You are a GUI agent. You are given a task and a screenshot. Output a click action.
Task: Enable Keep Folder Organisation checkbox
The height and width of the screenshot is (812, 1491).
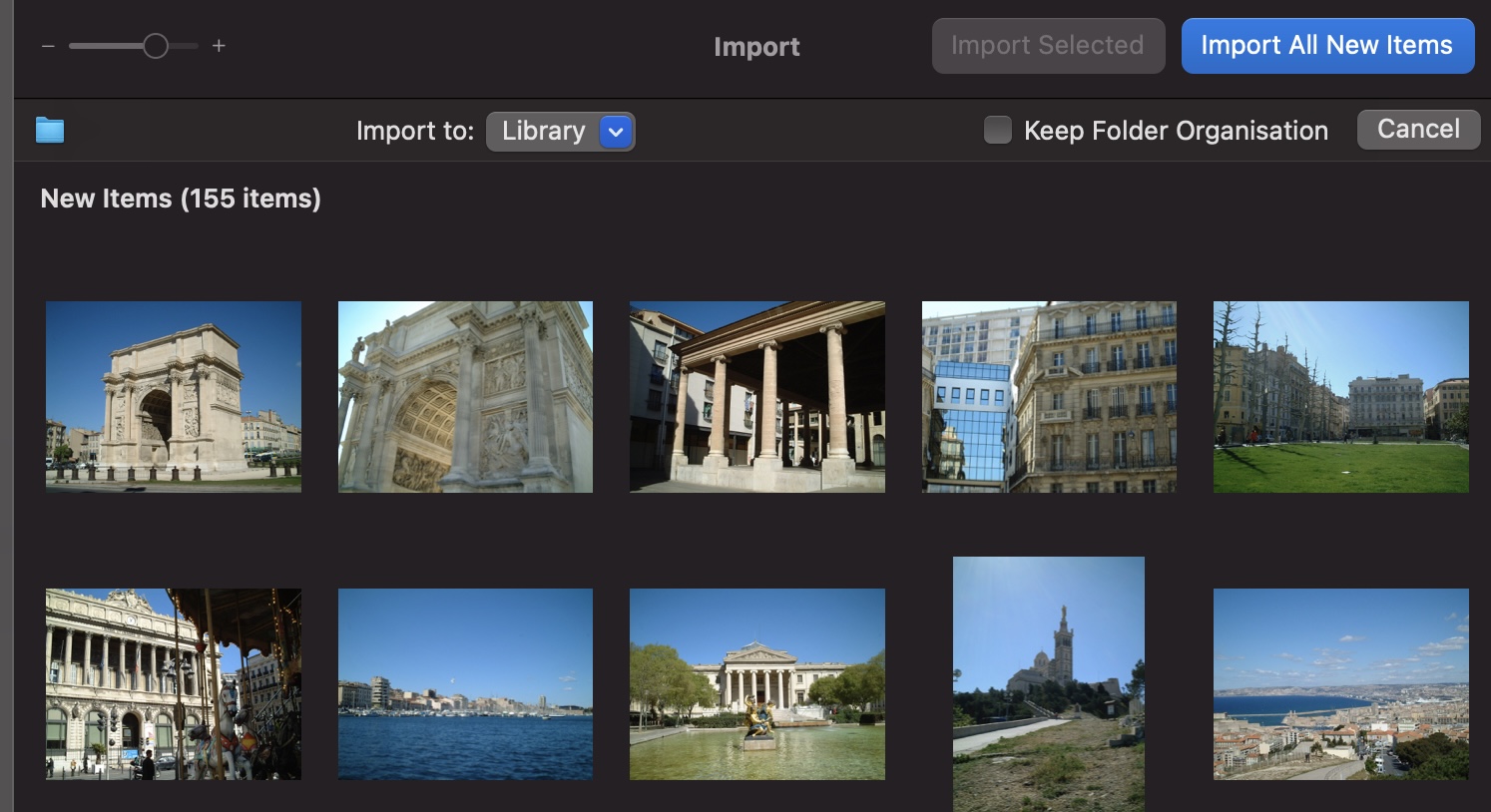(997, 131)
